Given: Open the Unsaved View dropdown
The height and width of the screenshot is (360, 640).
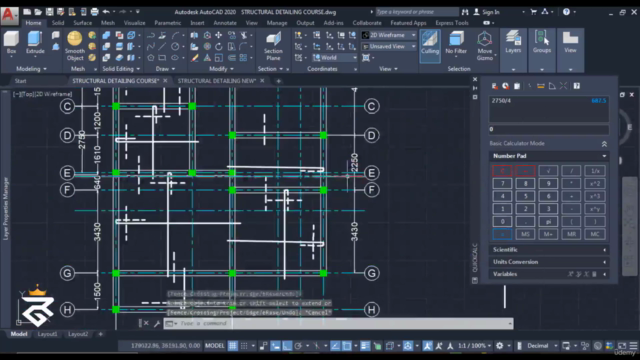Looking at the screenshot, I should 389,47.
